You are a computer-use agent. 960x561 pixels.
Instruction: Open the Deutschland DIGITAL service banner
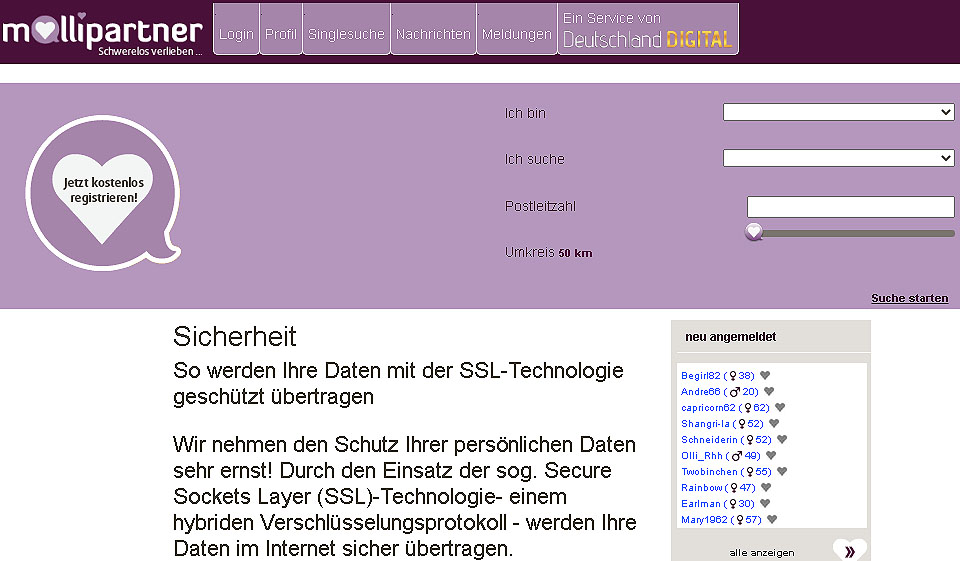tap(648, 30)
